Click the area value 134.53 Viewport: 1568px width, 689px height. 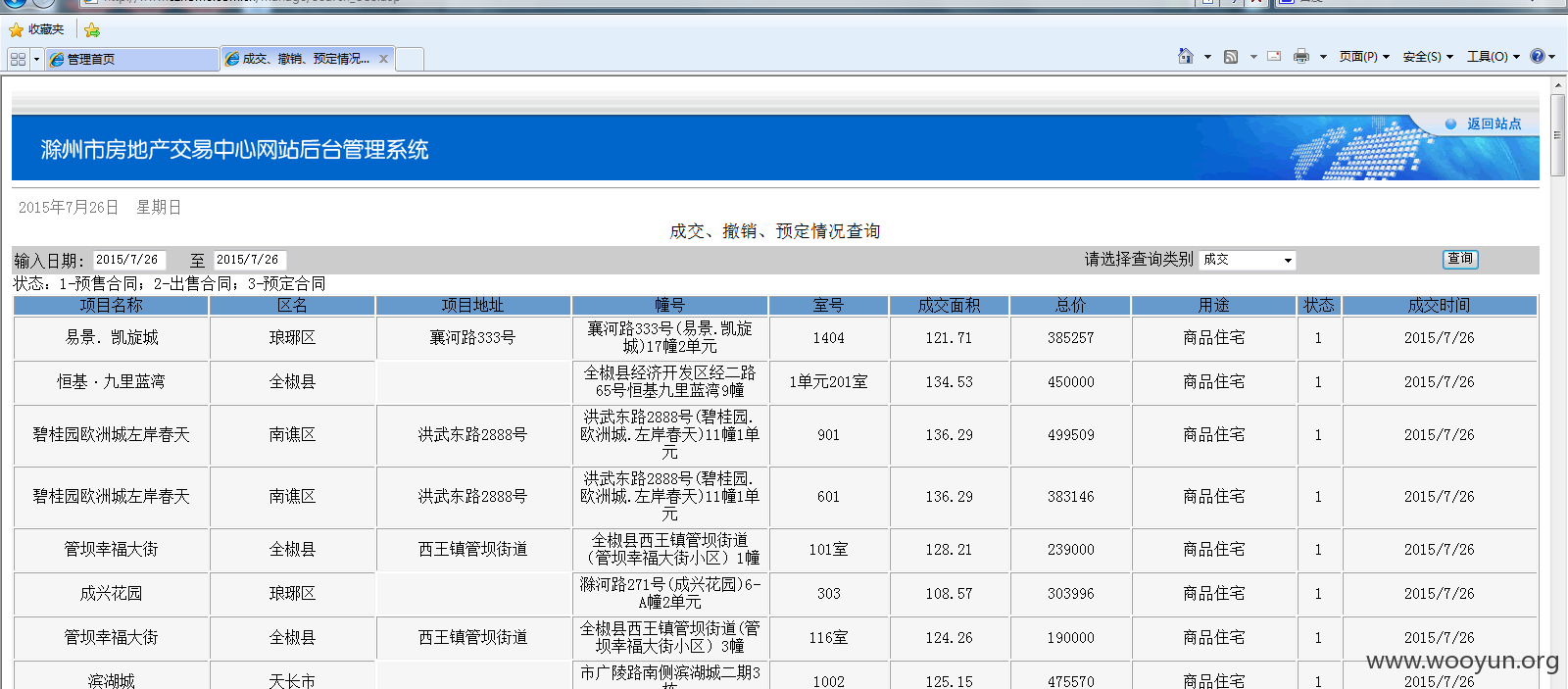(x=949, y=382)
